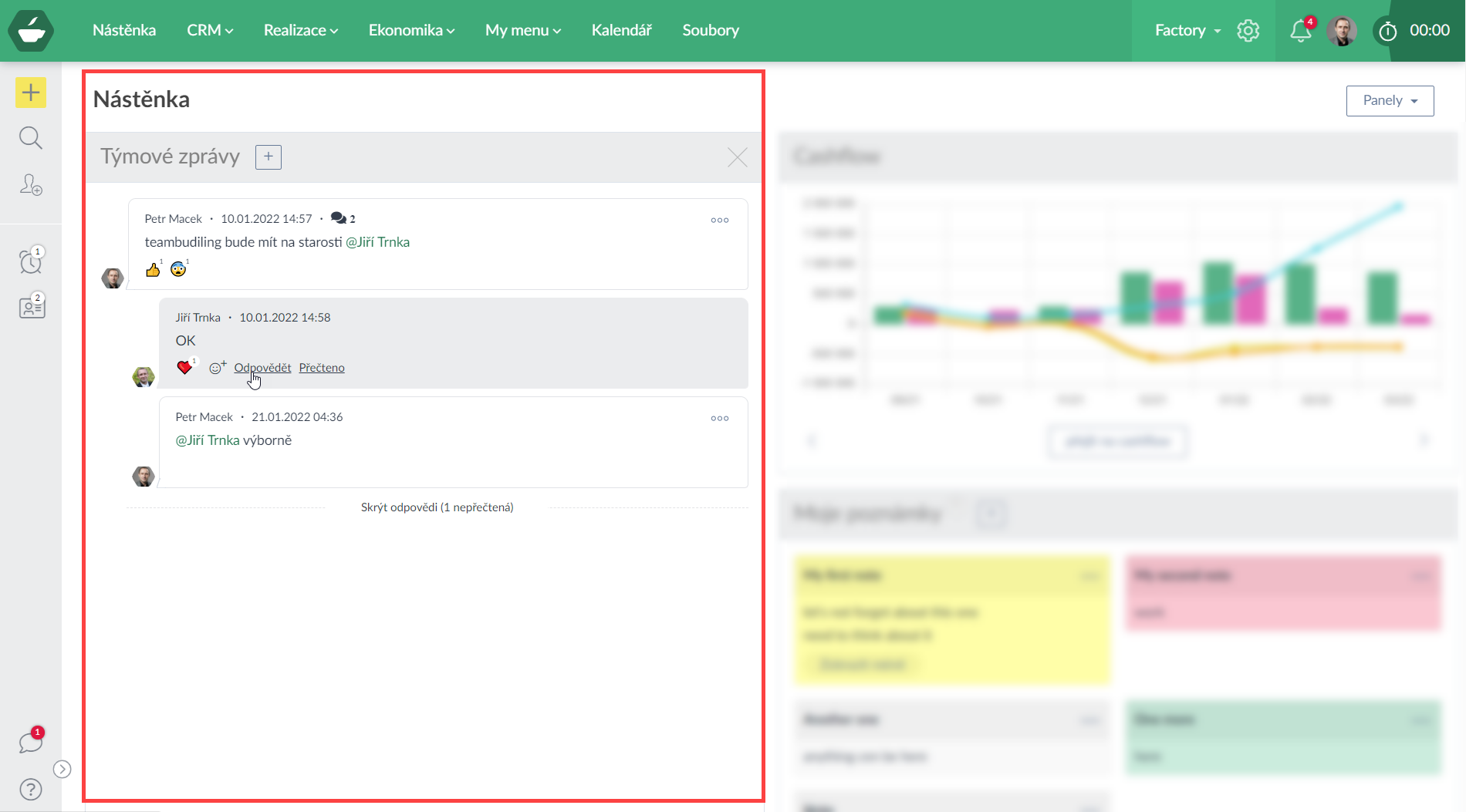Start the stopwatch timer

click(x=1387, y=31)
